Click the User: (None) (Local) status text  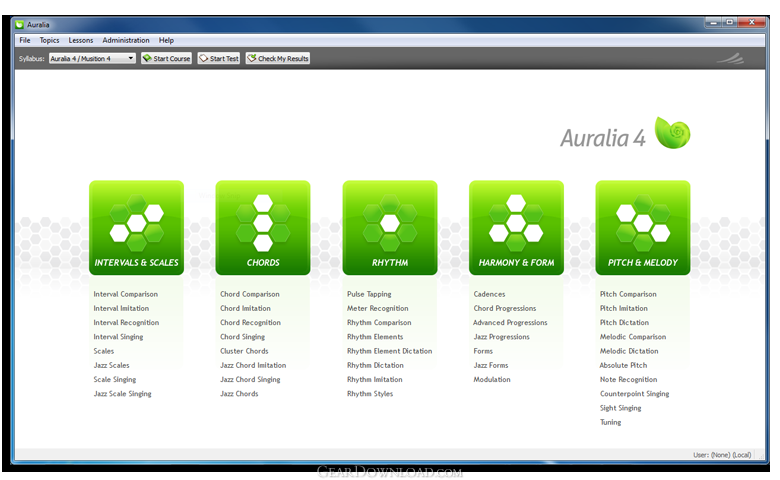click(x=722, y=455)
